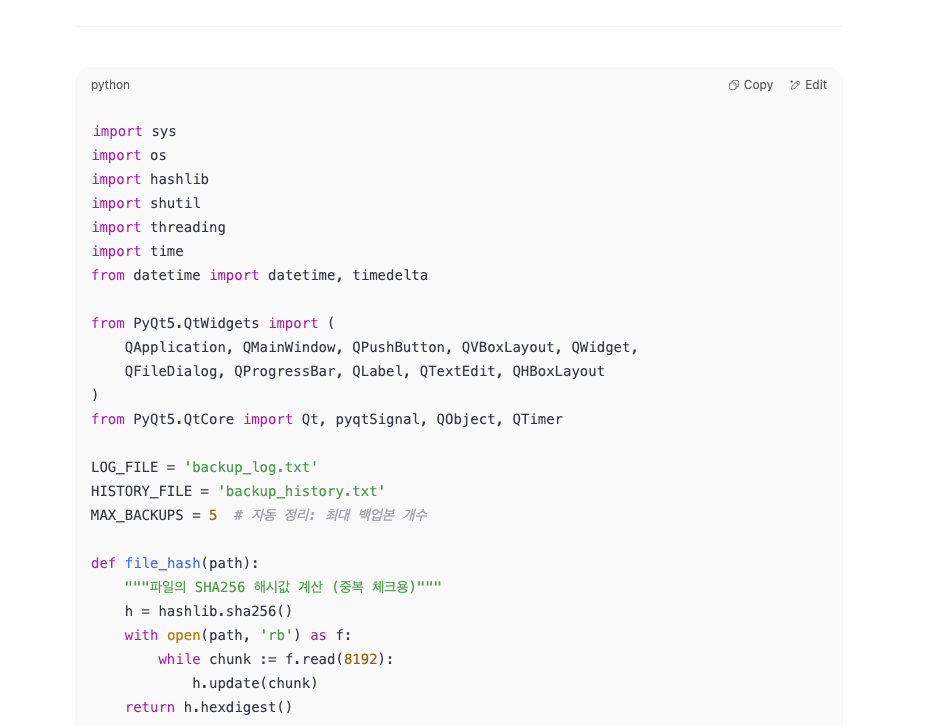This screenshot has width=944, height=726.
Task: Click 'QTimer' in the QtCore import
Action: coord(538,420)
